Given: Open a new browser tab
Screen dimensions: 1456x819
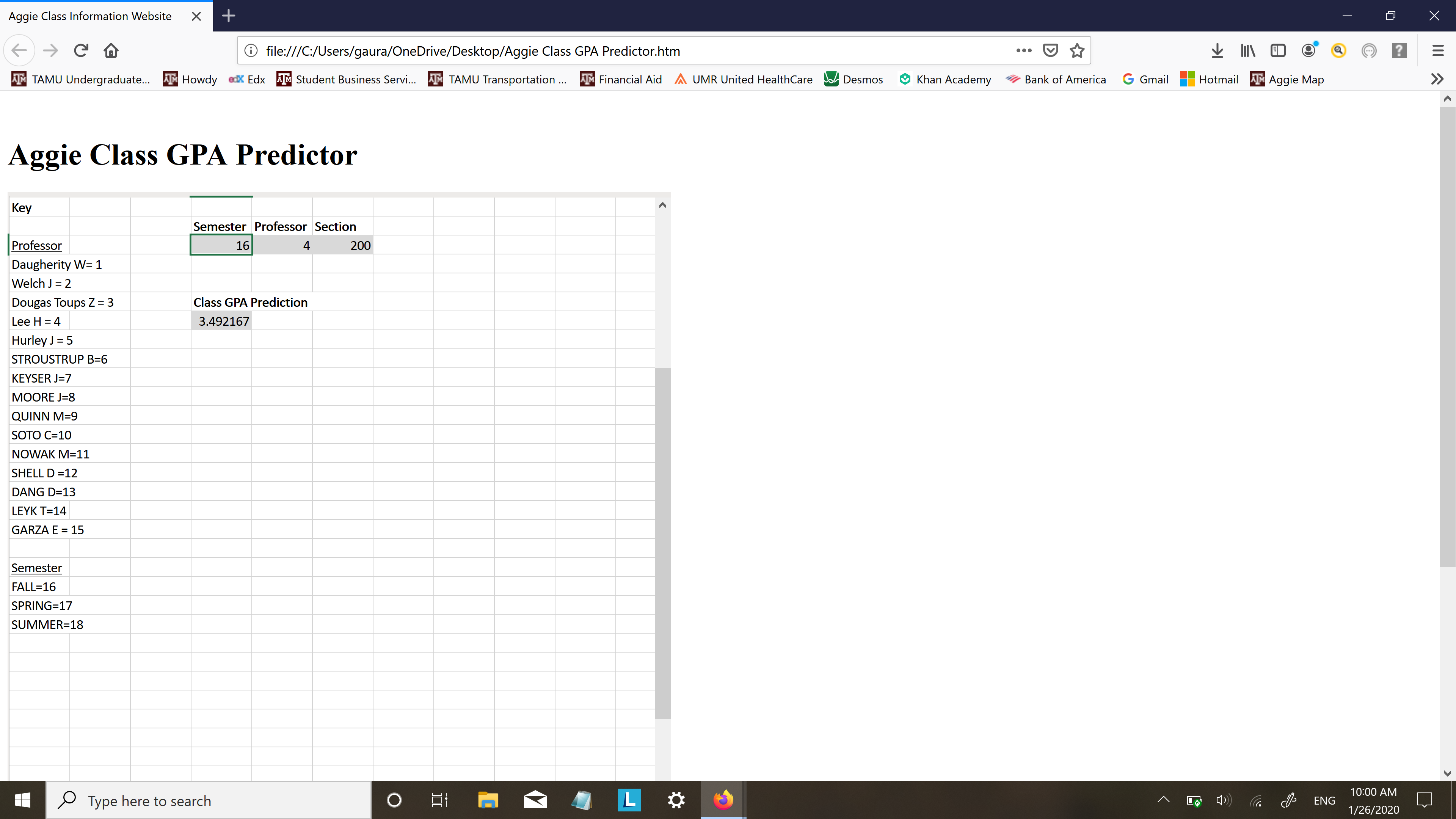Looking at the screenshot, I should 228,16.
